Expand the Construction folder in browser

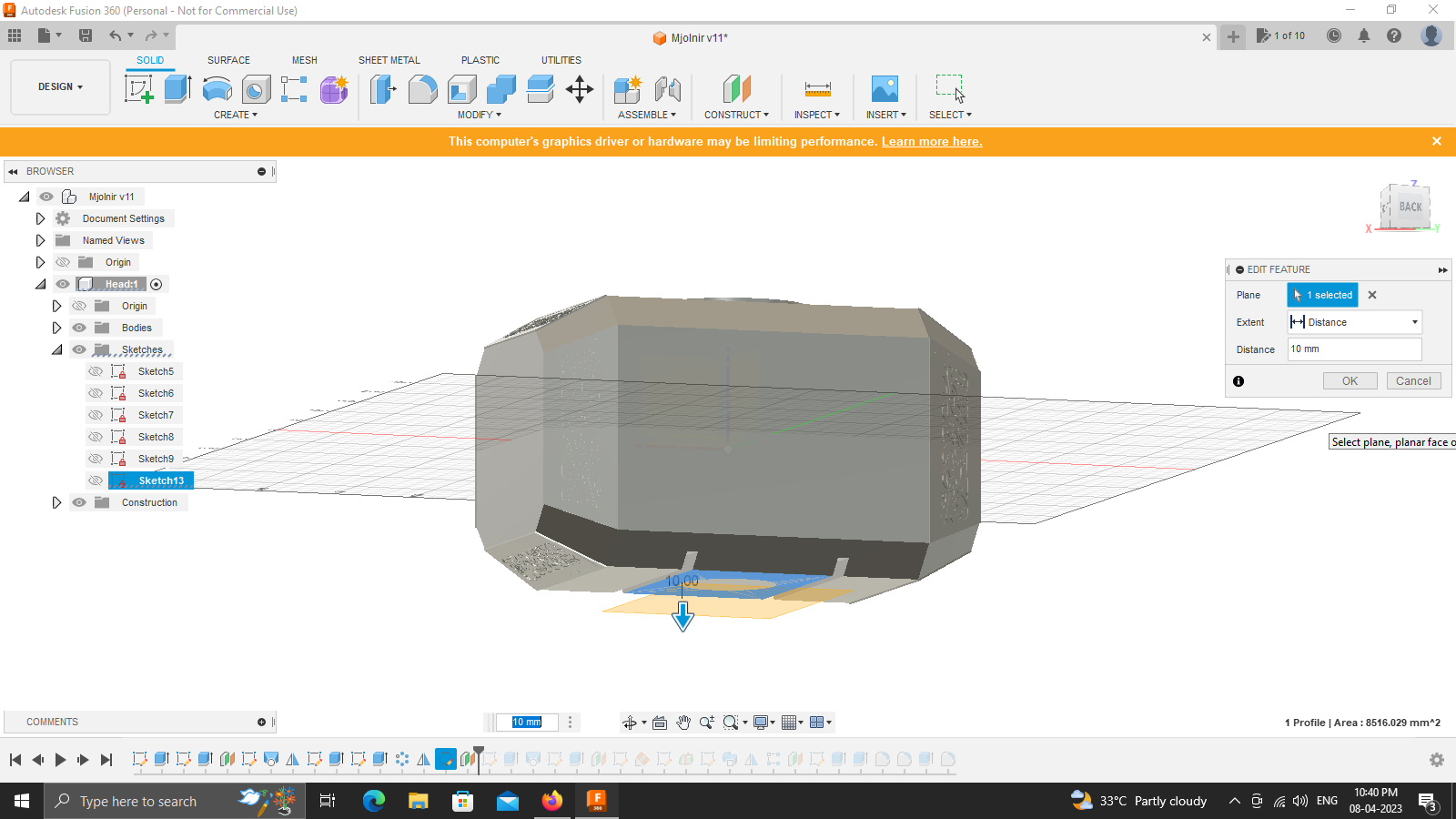point(56,501)
